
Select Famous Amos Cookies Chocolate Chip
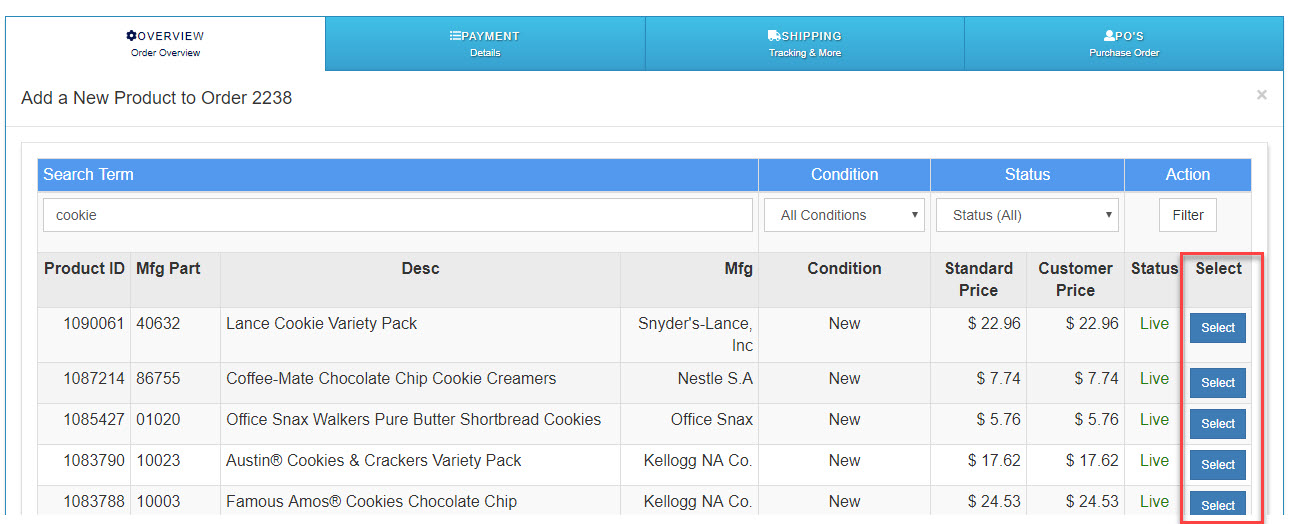[x=1217, y=504]
